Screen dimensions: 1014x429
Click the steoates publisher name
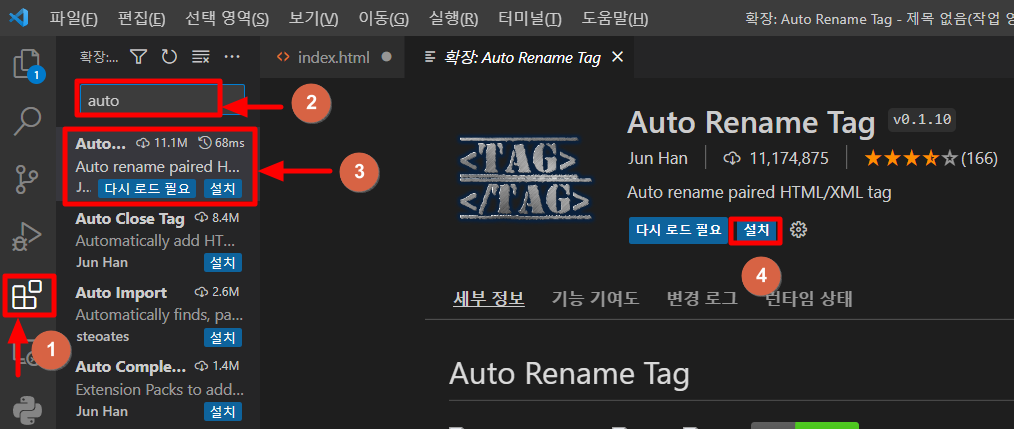[102, 337]
